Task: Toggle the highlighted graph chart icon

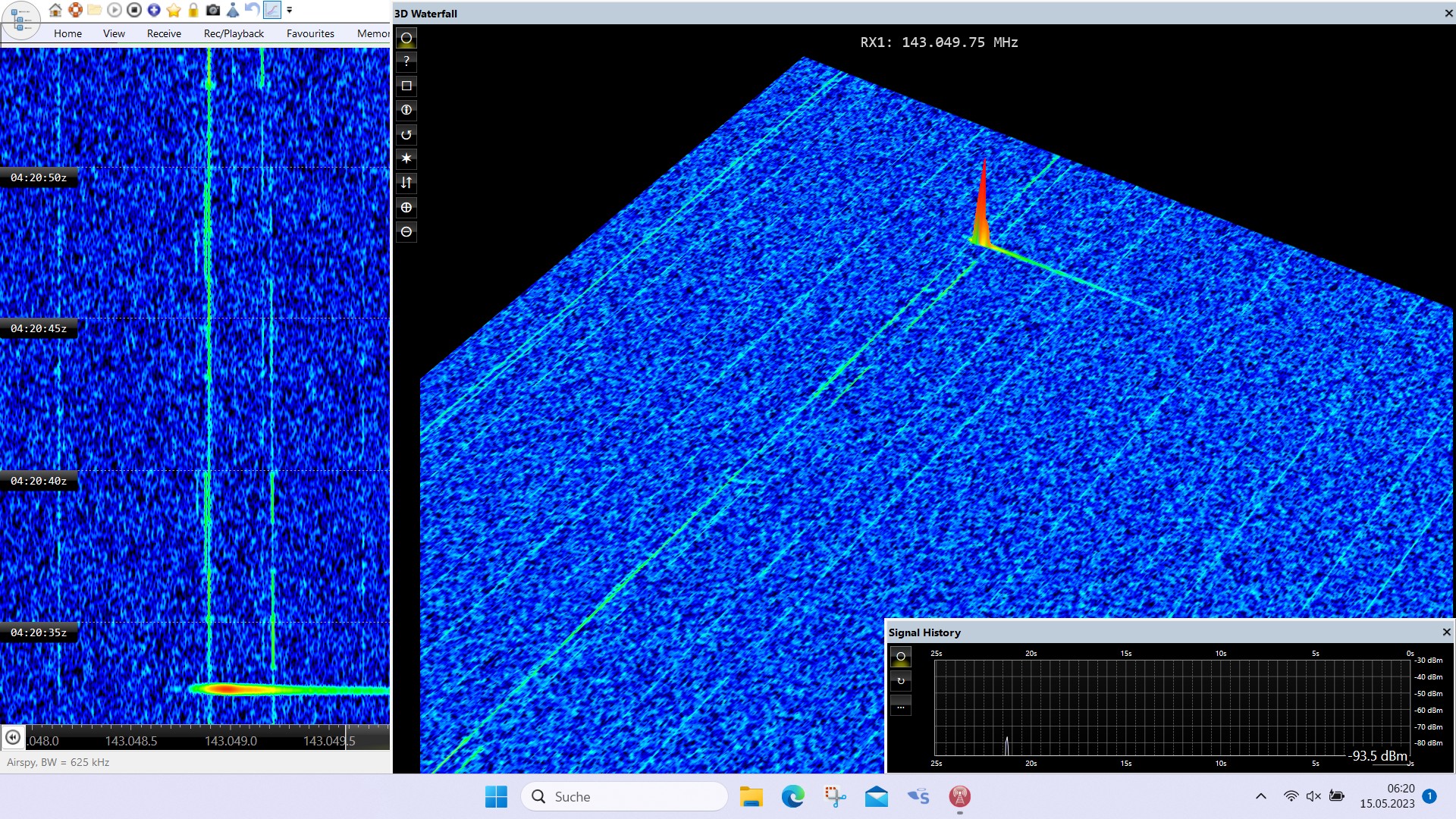Action: (271, 10)
